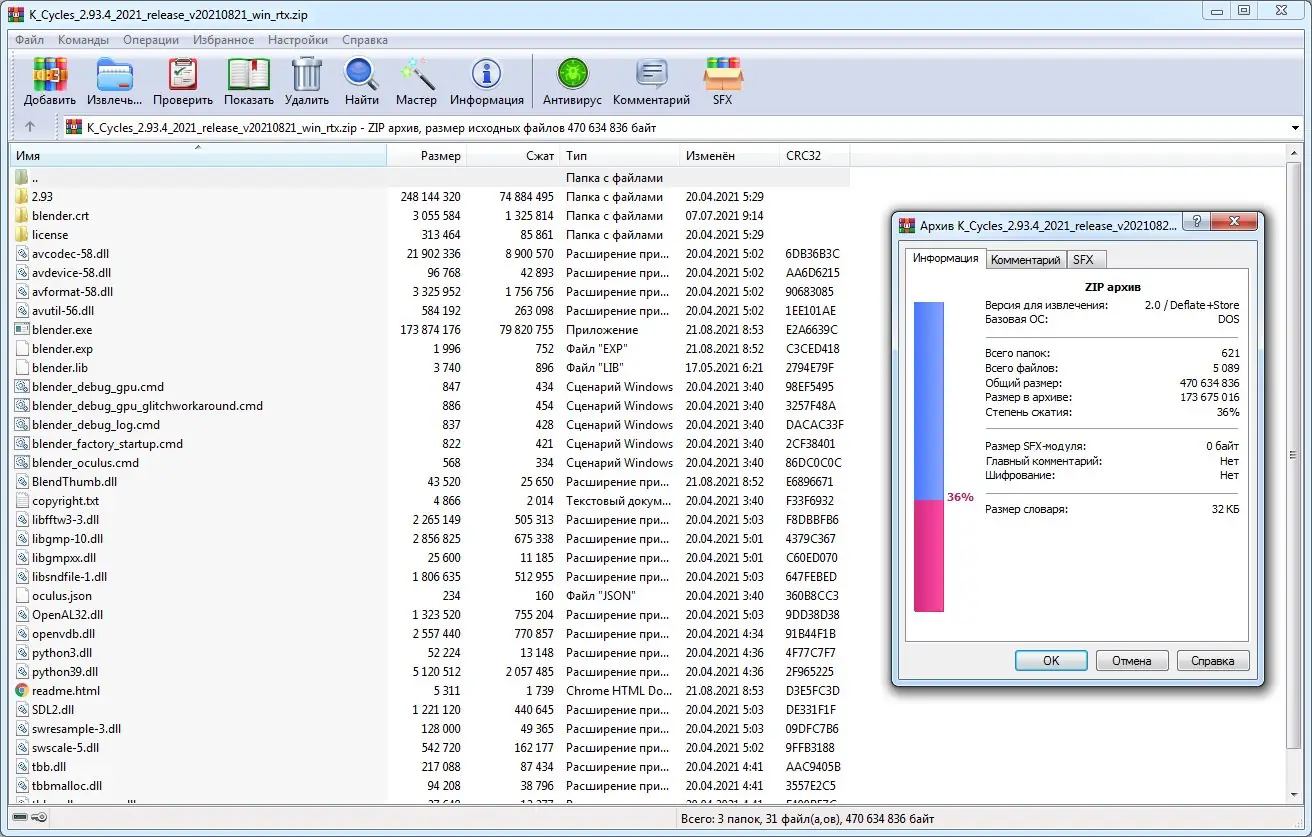Click the text file icon beside copyright.txt
Image resolution: width=1312 pixels, height=837 pixels.
click(x=22, y=501)
